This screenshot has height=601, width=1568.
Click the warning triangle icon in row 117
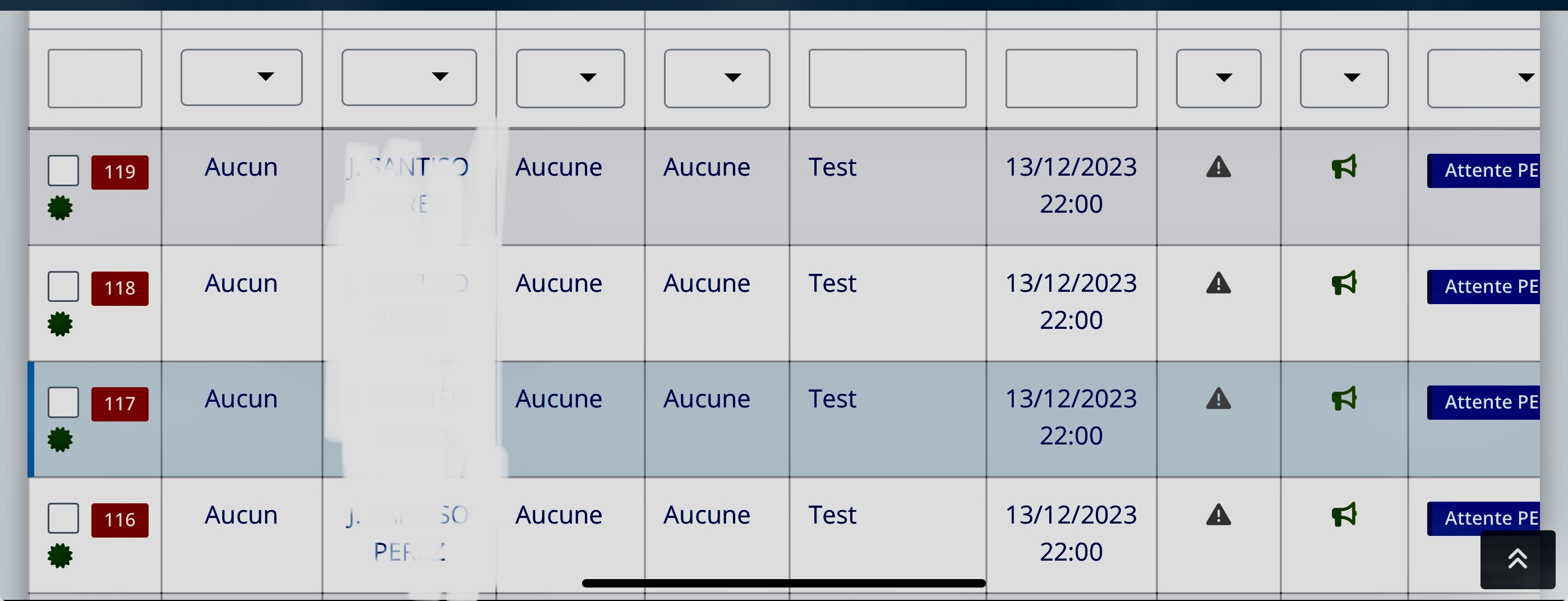tap(1219, 399)
